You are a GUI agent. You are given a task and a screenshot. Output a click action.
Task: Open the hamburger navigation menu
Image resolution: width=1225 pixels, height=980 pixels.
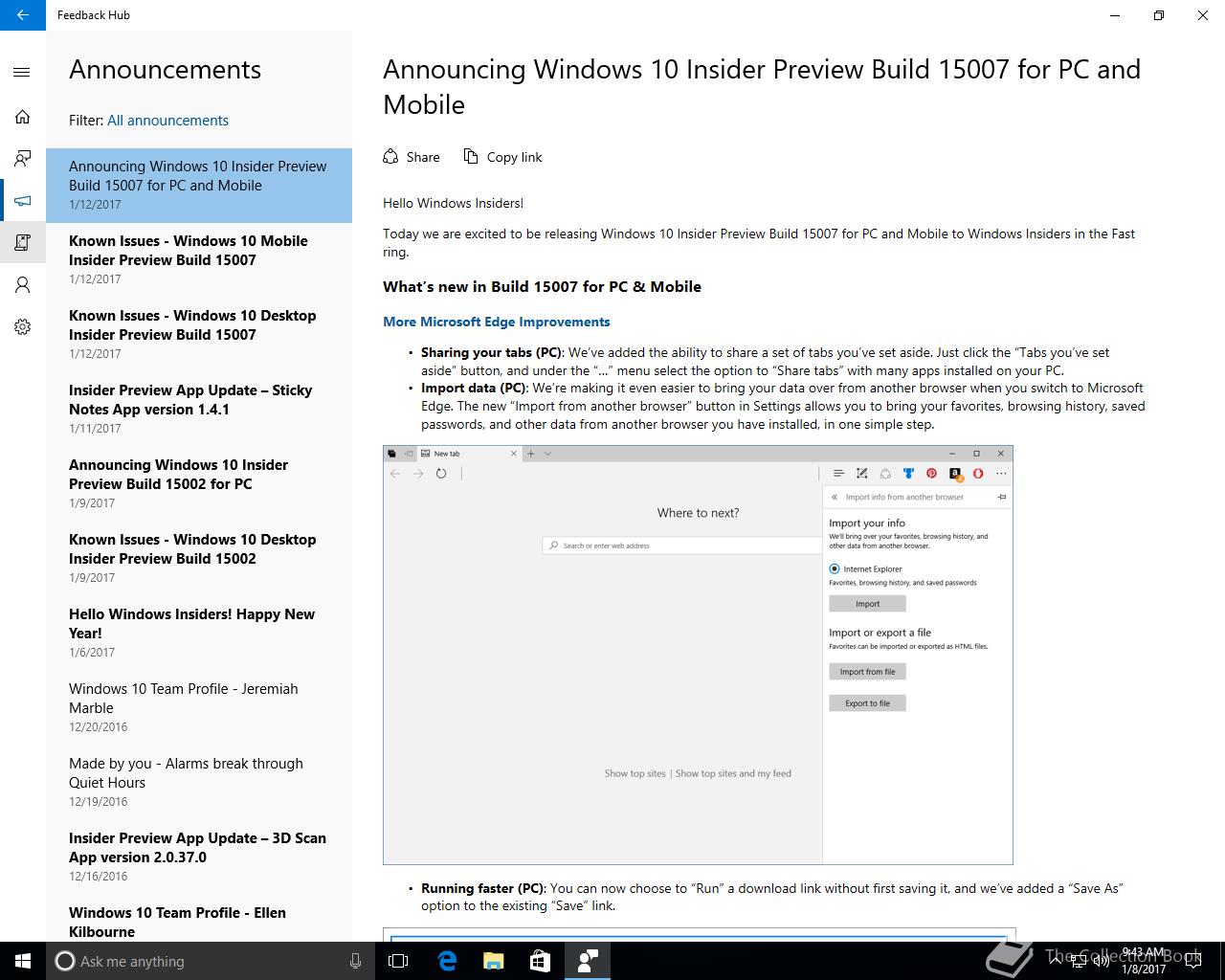point(23,73)
